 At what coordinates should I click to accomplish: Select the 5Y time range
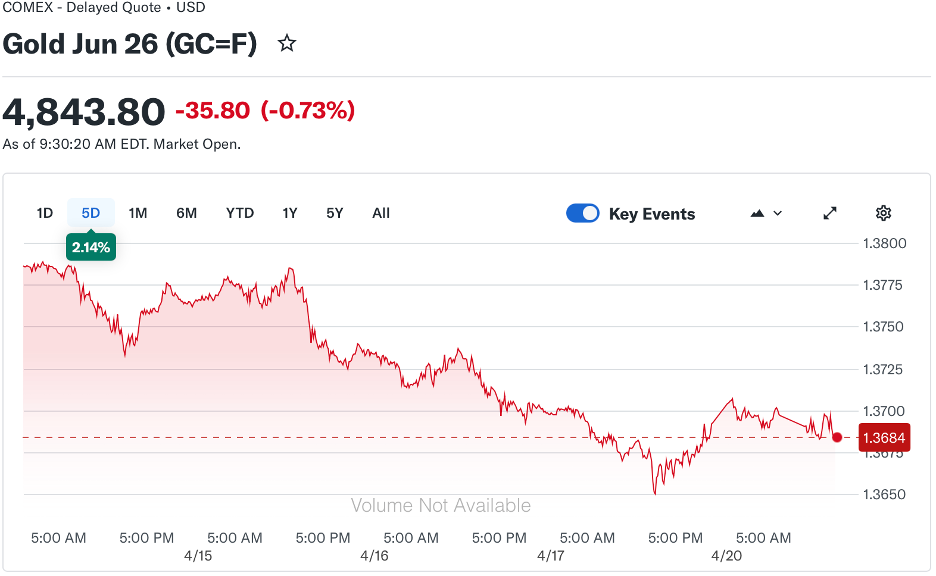click(x=335, y=213)
